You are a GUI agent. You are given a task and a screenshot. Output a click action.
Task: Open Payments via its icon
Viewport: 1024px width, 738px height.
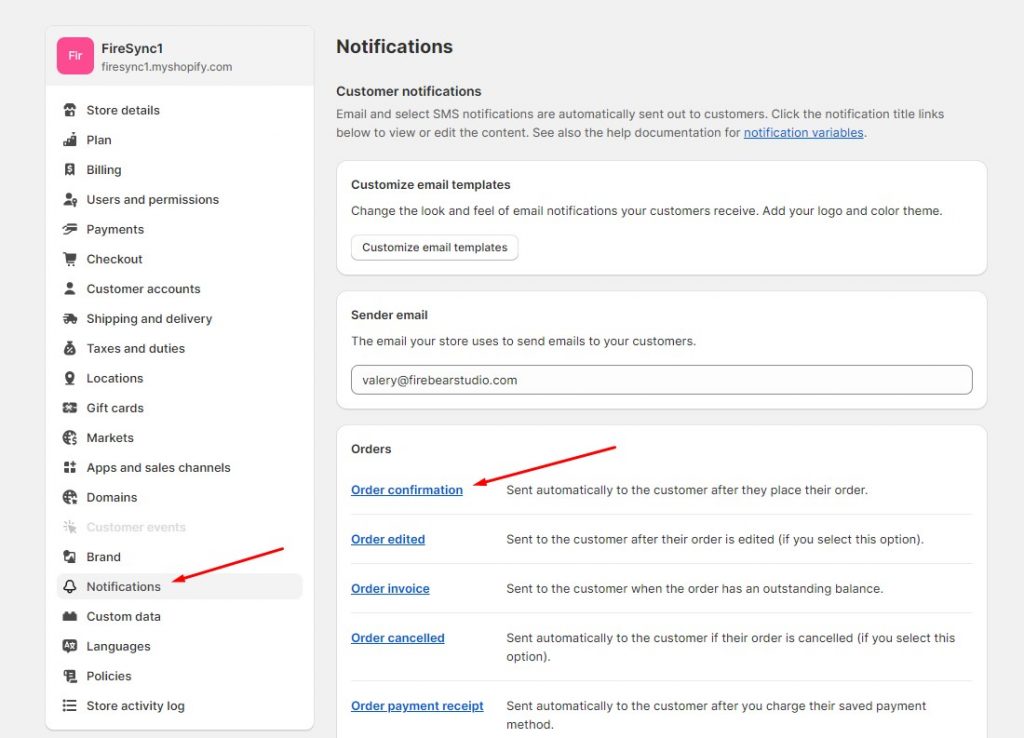pyautogui.click(x=69, y=229)
